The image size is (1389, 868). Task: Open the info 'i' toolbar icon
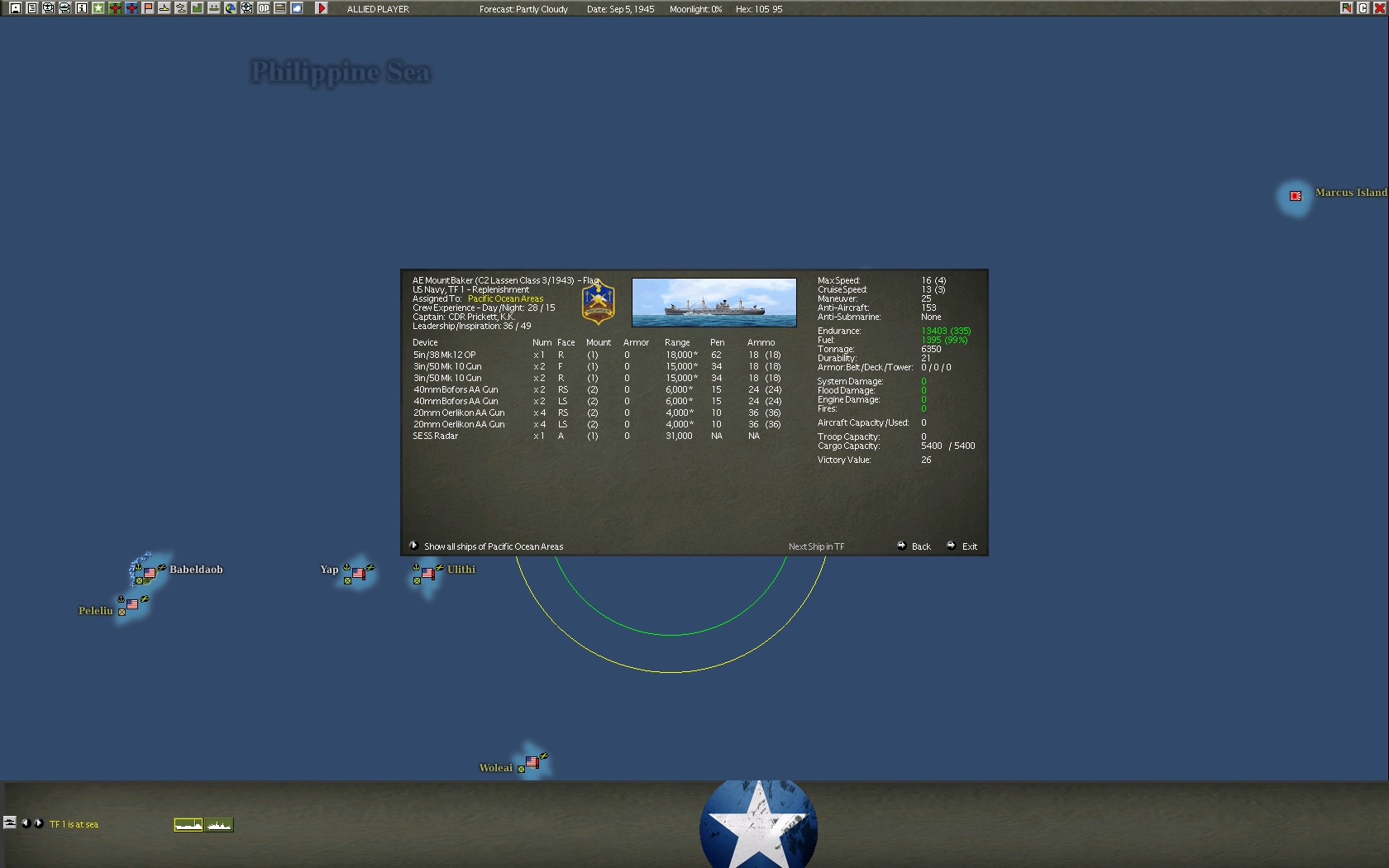click(x=81, y=8)
